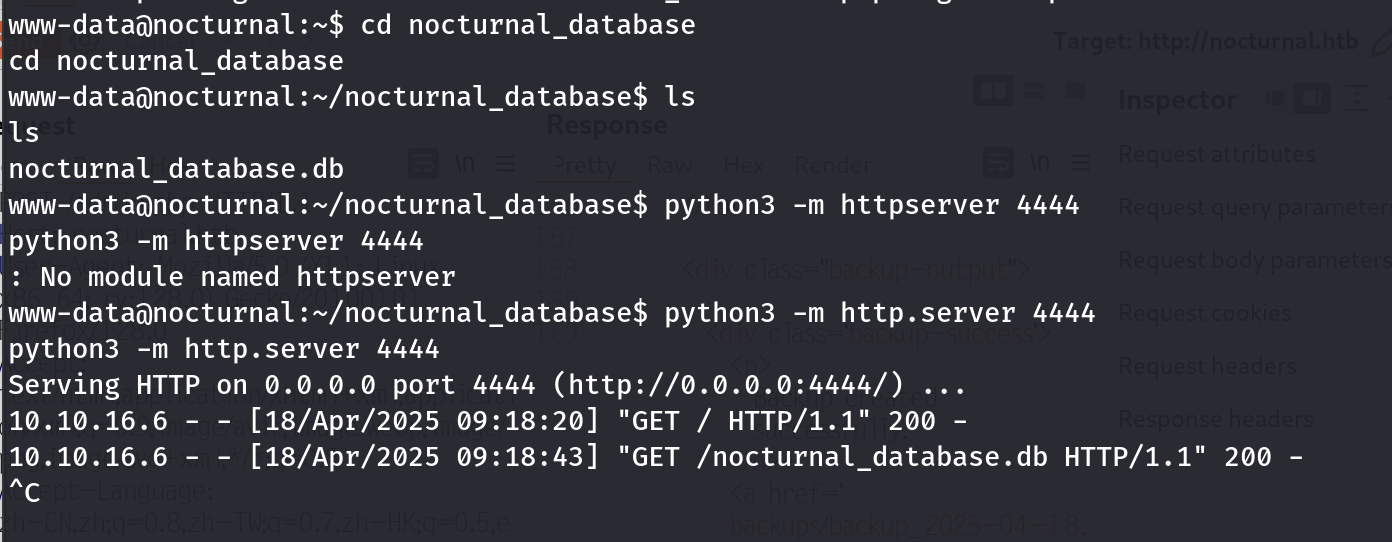1392x542 pixels.
Task: Toggle \n non-printable characters in Request
Action: pyautogui.click(x=465, y=163)
